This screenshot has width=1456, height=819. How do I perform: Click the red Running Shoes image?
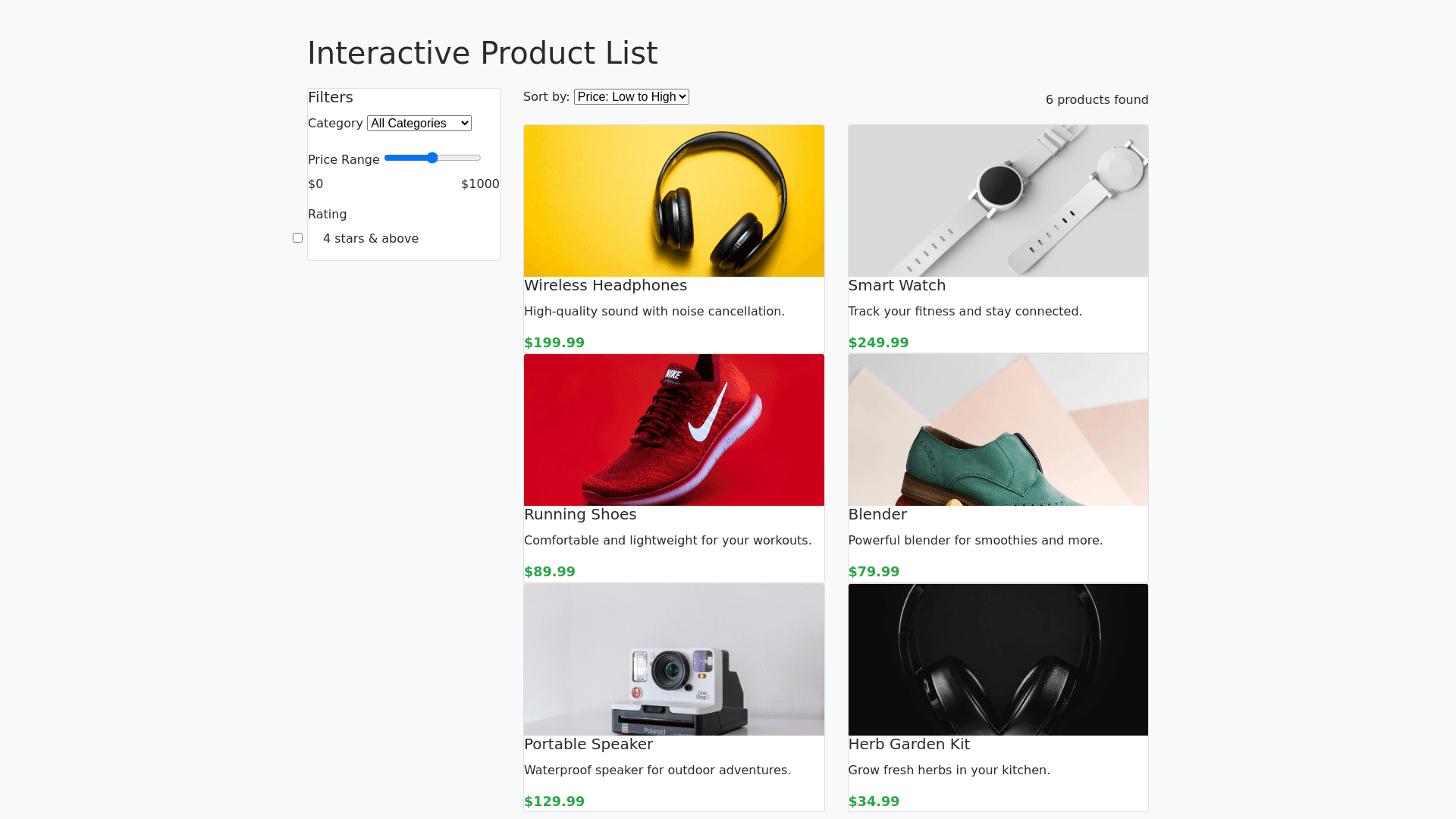673,430
